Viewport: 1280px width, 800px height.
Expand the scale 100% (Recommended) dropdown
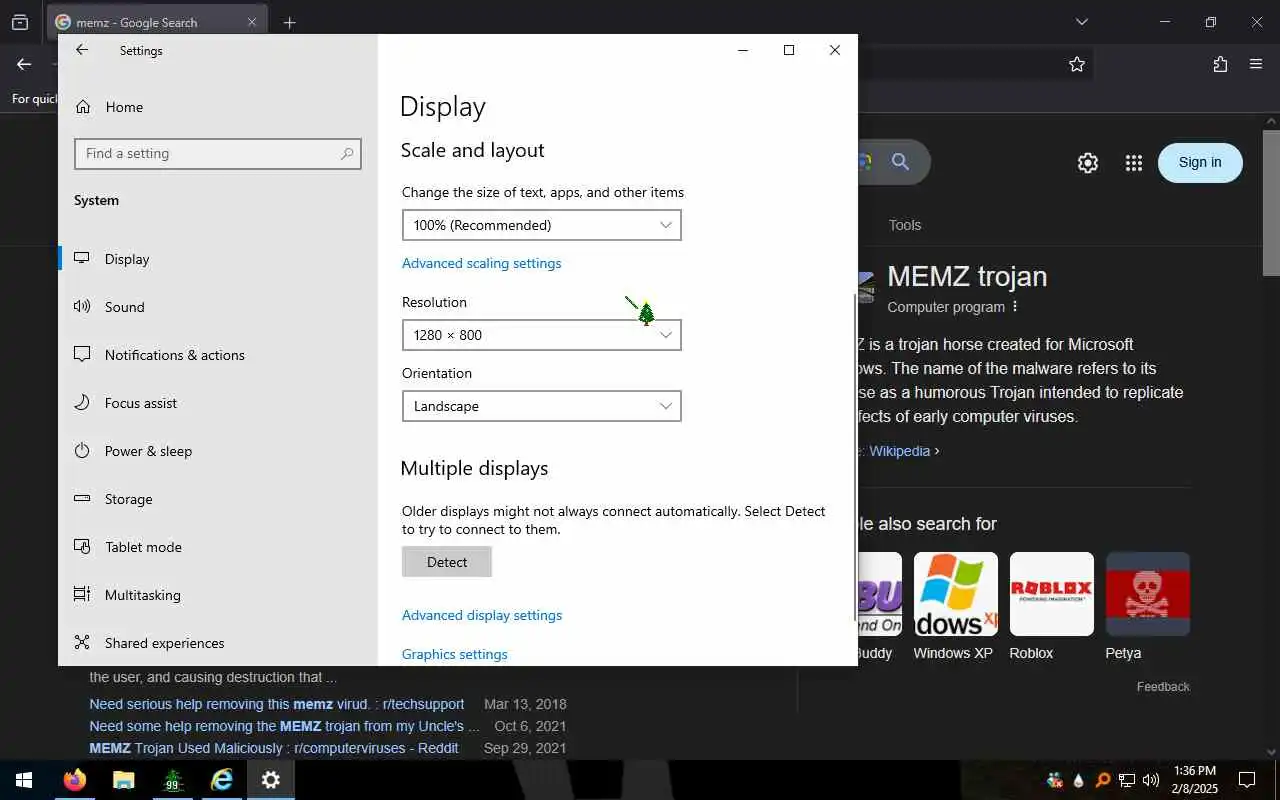tap(542, 225)
